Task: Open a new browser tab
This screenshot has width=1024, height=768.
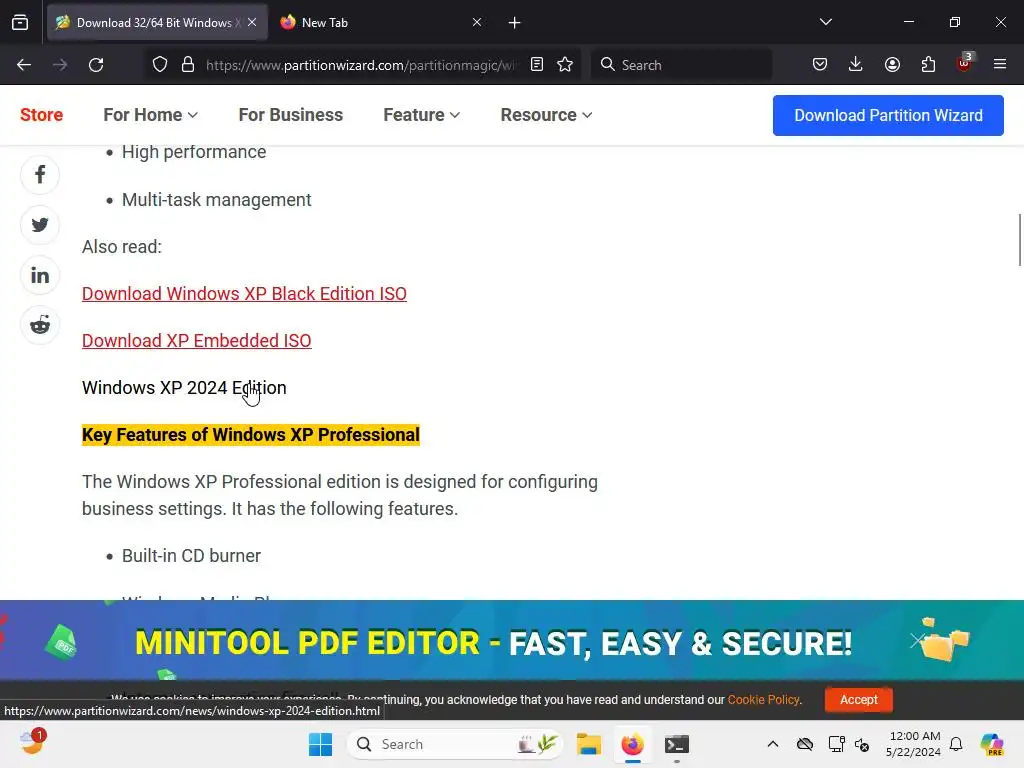Action: point(515,23)
